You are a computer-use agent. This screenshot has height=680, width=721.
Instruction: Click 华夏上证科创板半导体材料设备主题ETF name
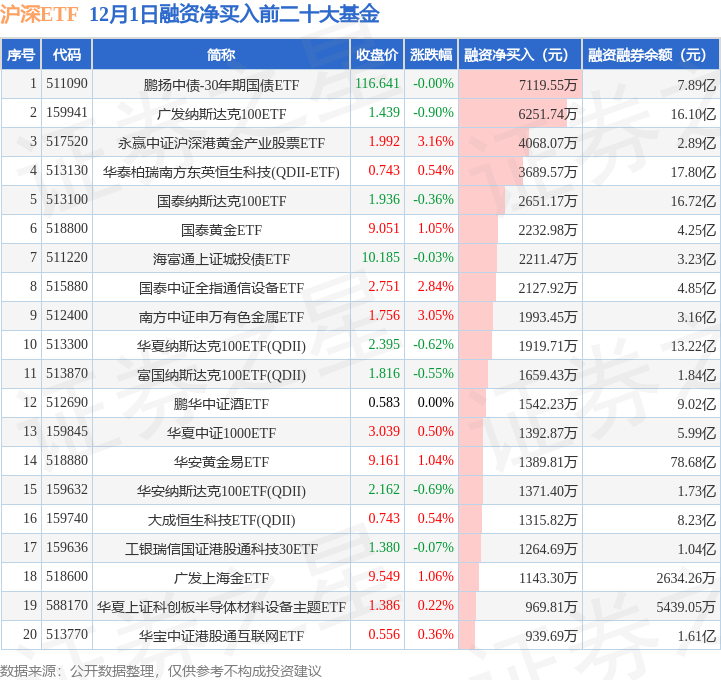point(221,606)
